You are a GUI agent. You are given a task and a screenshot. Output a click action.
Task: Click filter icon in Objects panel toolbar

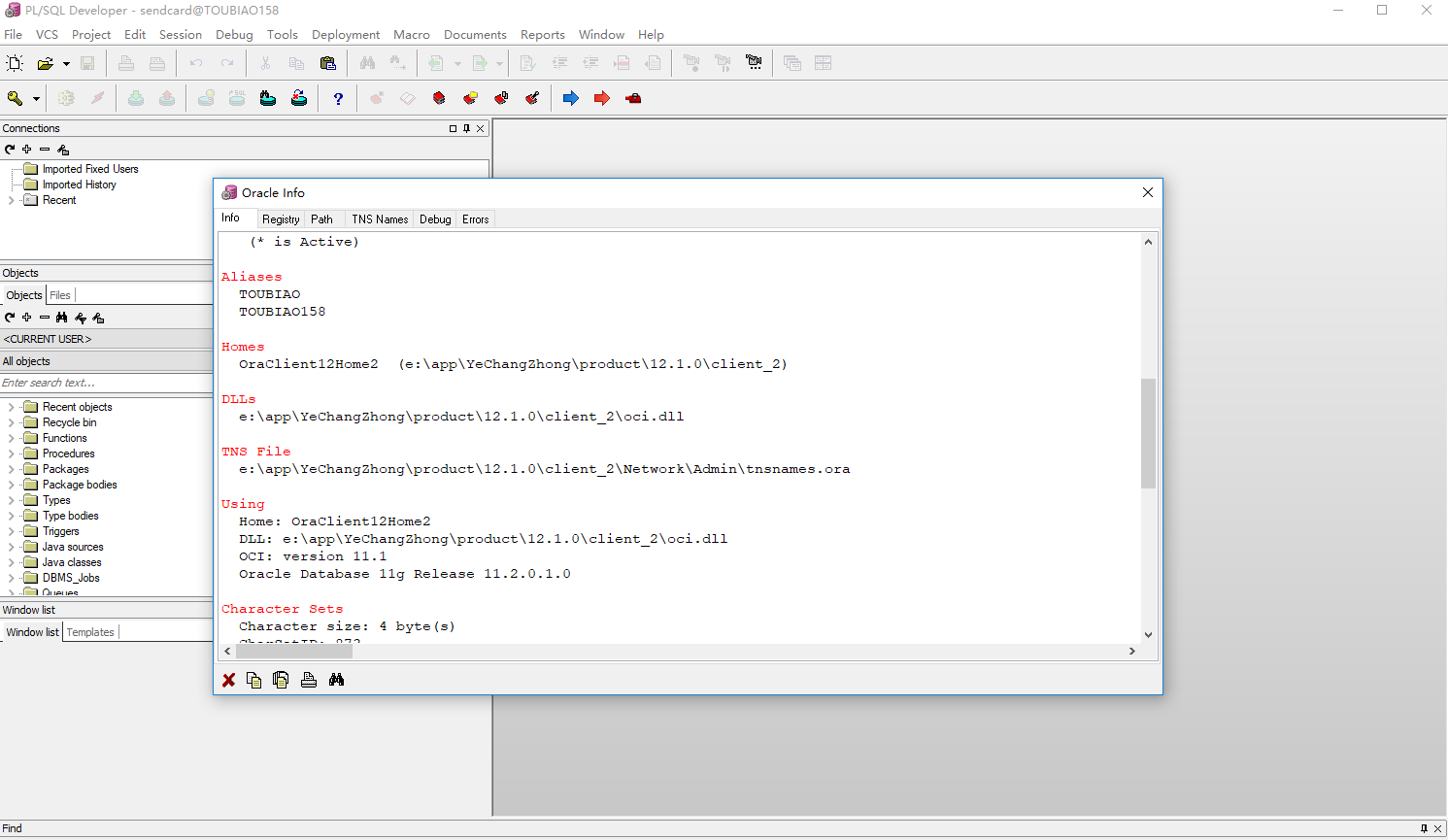point(81,318)
